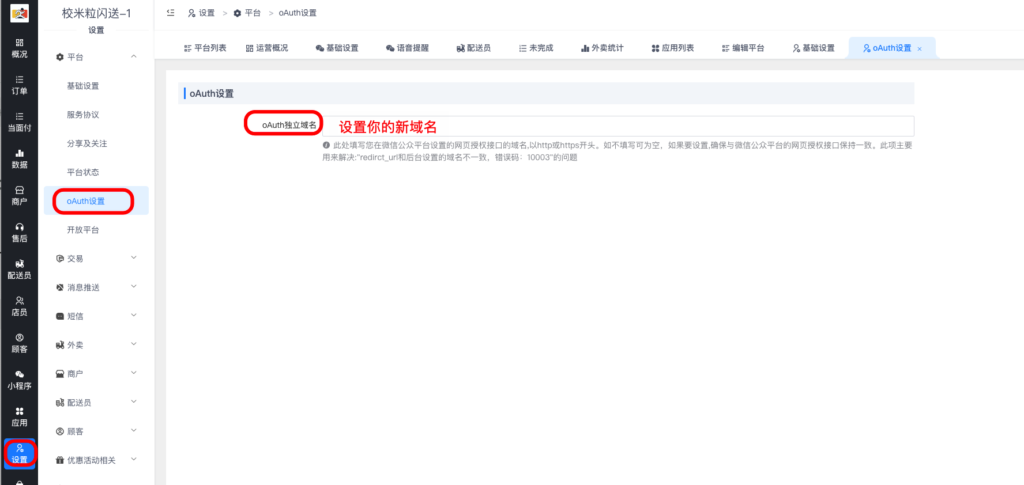Click the 设置 settings sidebar icon

click(x=19, y=453)
